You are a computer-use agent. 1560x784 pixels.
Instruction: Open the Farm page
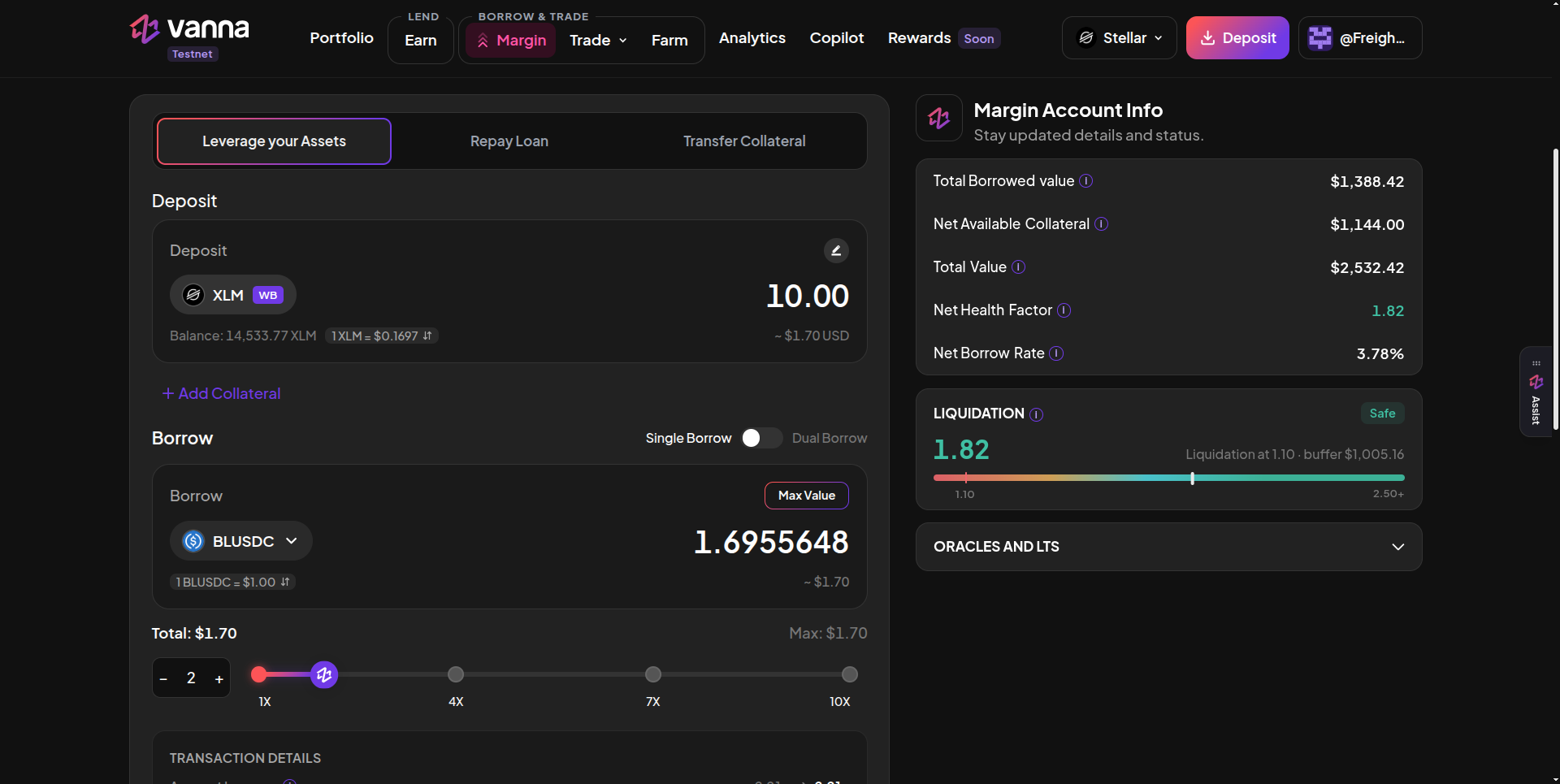click(x=669, y=41)
